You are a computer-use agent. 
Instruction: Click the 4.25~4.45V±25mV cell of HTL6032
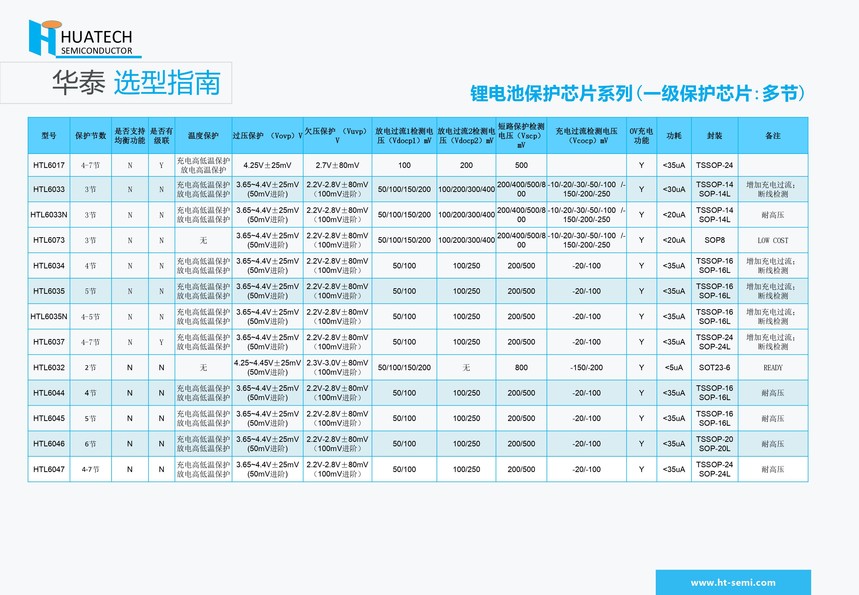click(x=268, y=368)
